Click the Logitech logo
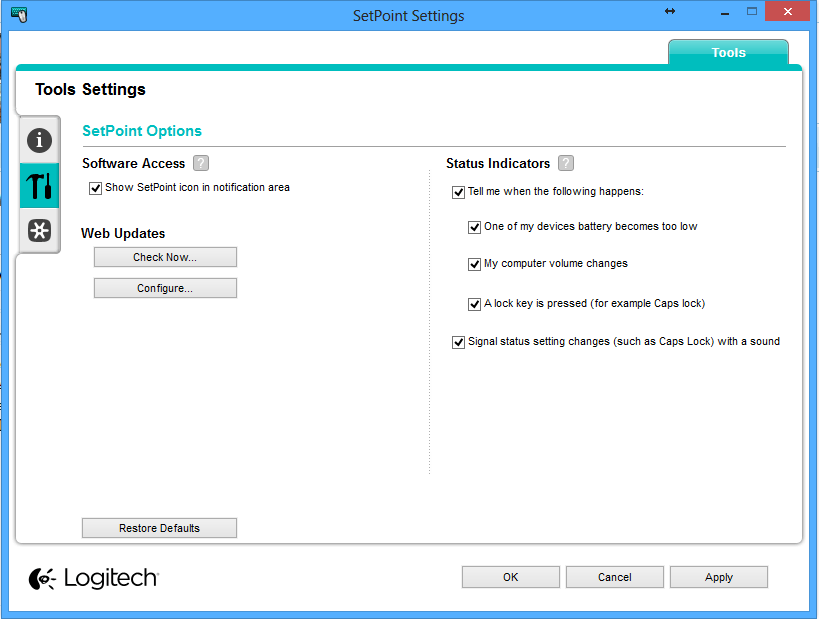This screenshot has height=619, width=819. 93,578
